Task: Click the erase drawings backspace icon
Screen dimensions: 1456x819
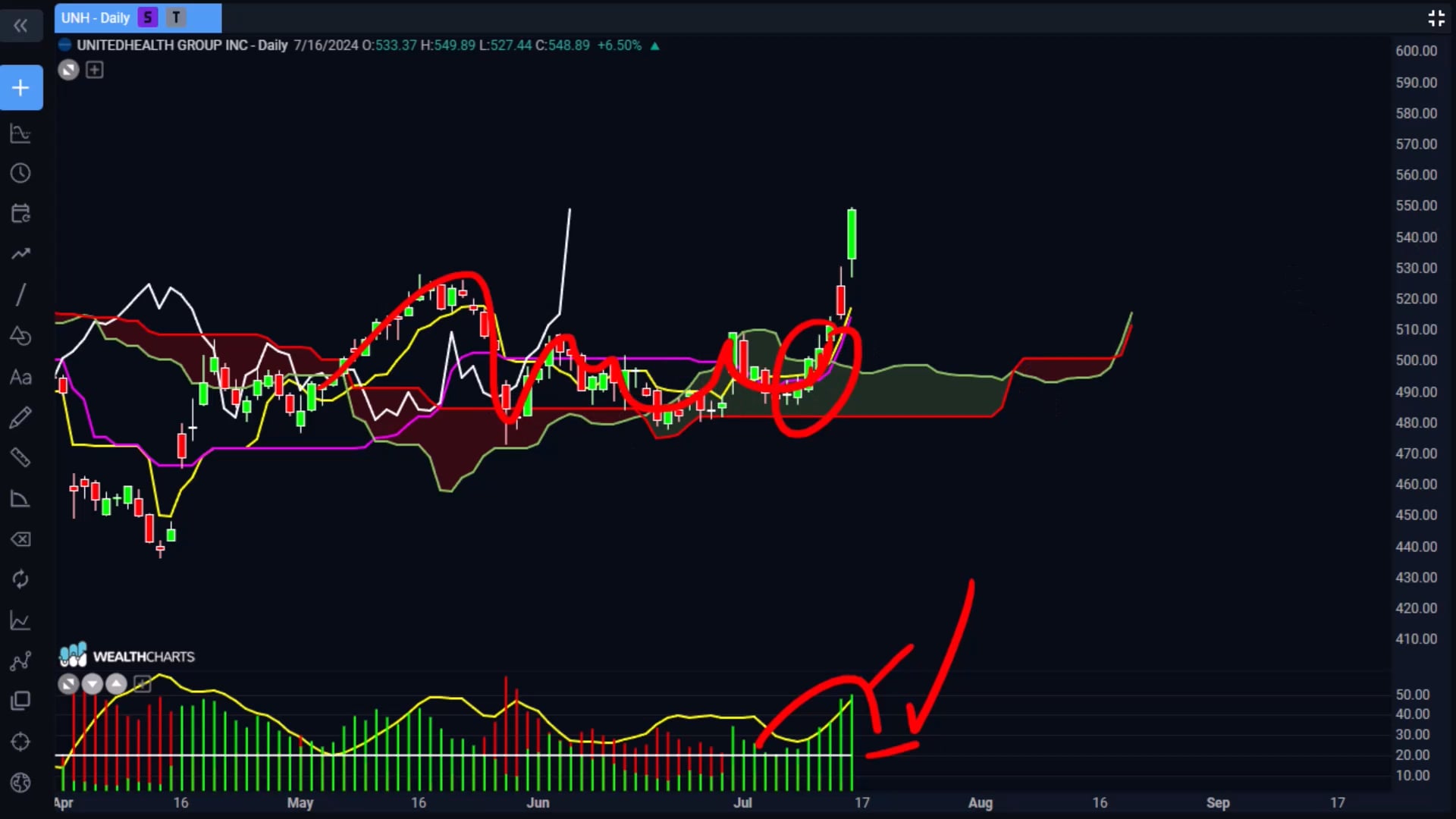Action: (20, 539)
